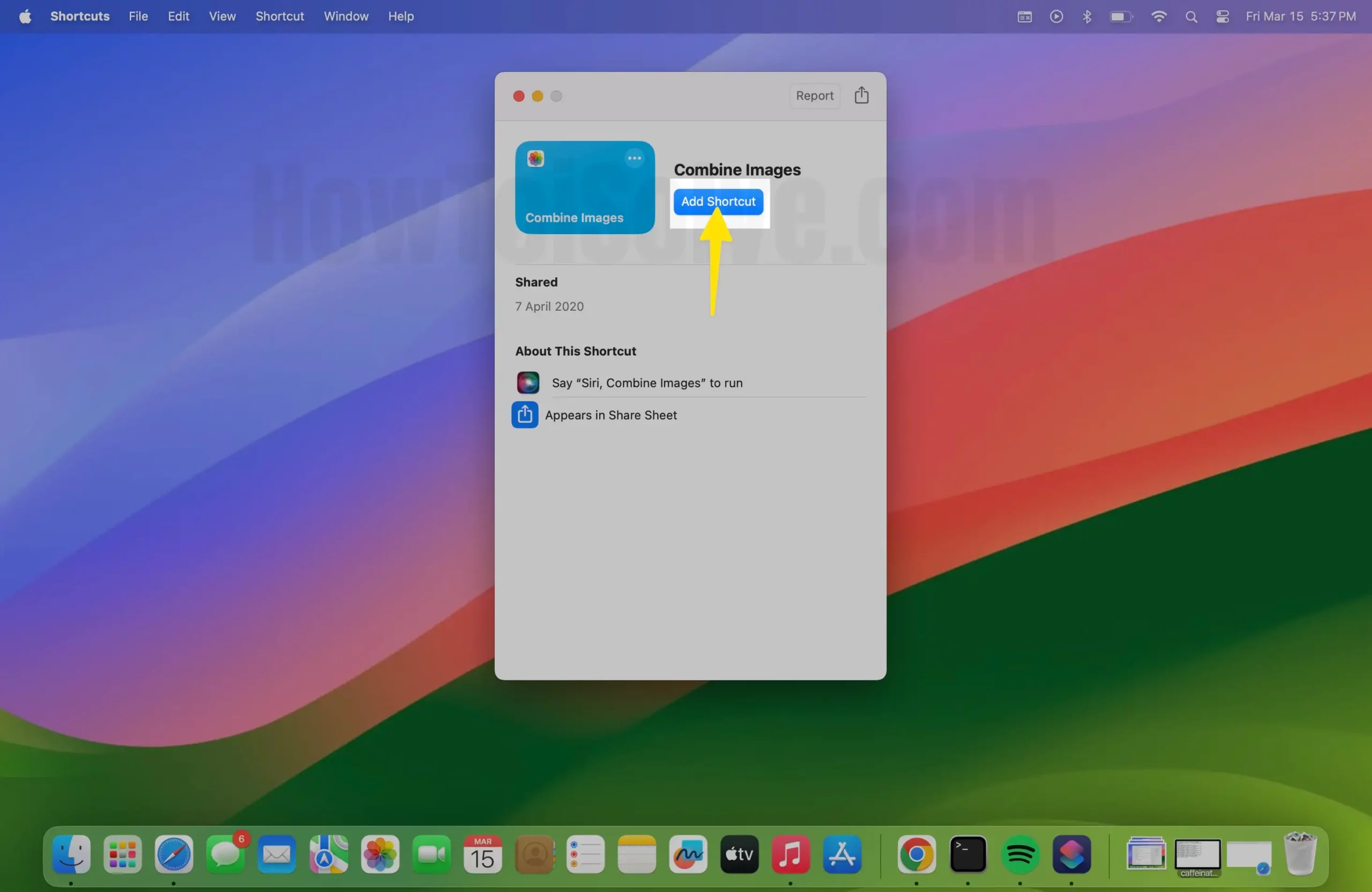Launch Maps from the Dock
The width and height of the screenshot is (1372, 892).
coord(328,853)
